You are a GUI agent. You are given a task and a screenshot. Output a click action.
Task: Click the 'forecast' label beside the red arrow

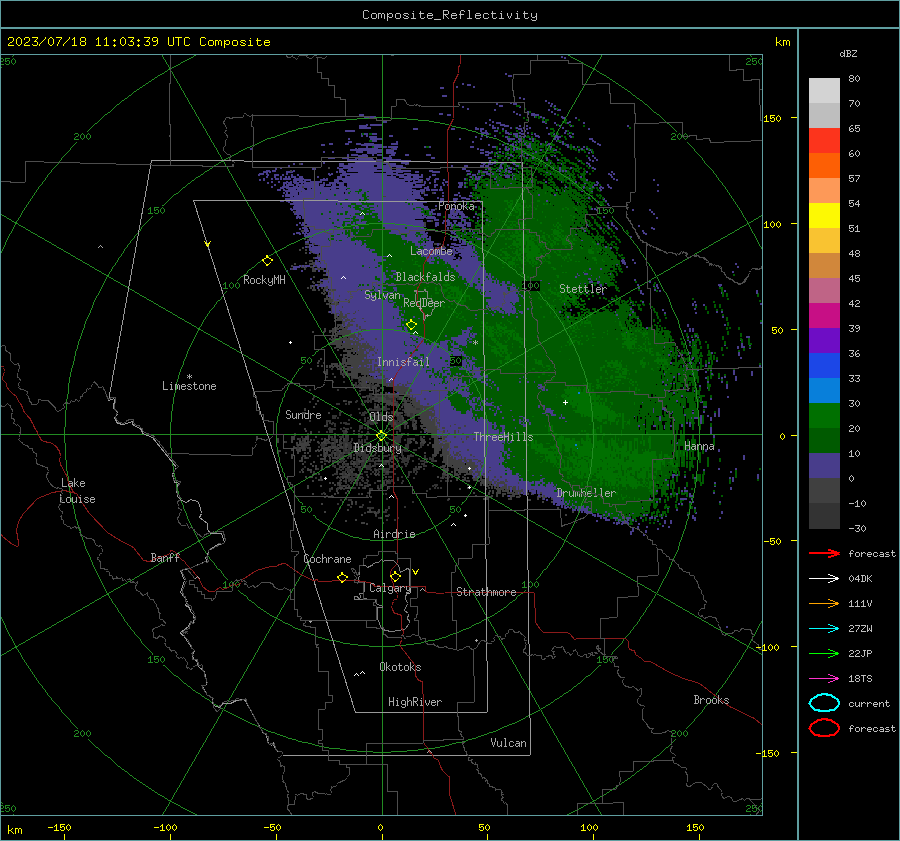pyautogui.click(x=871, y=554)
